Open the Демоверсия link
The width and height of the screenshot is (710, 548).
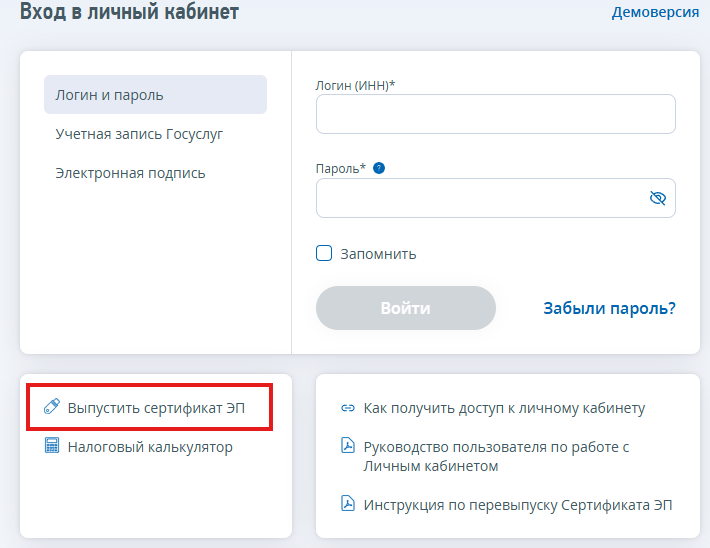coord(654,13)
